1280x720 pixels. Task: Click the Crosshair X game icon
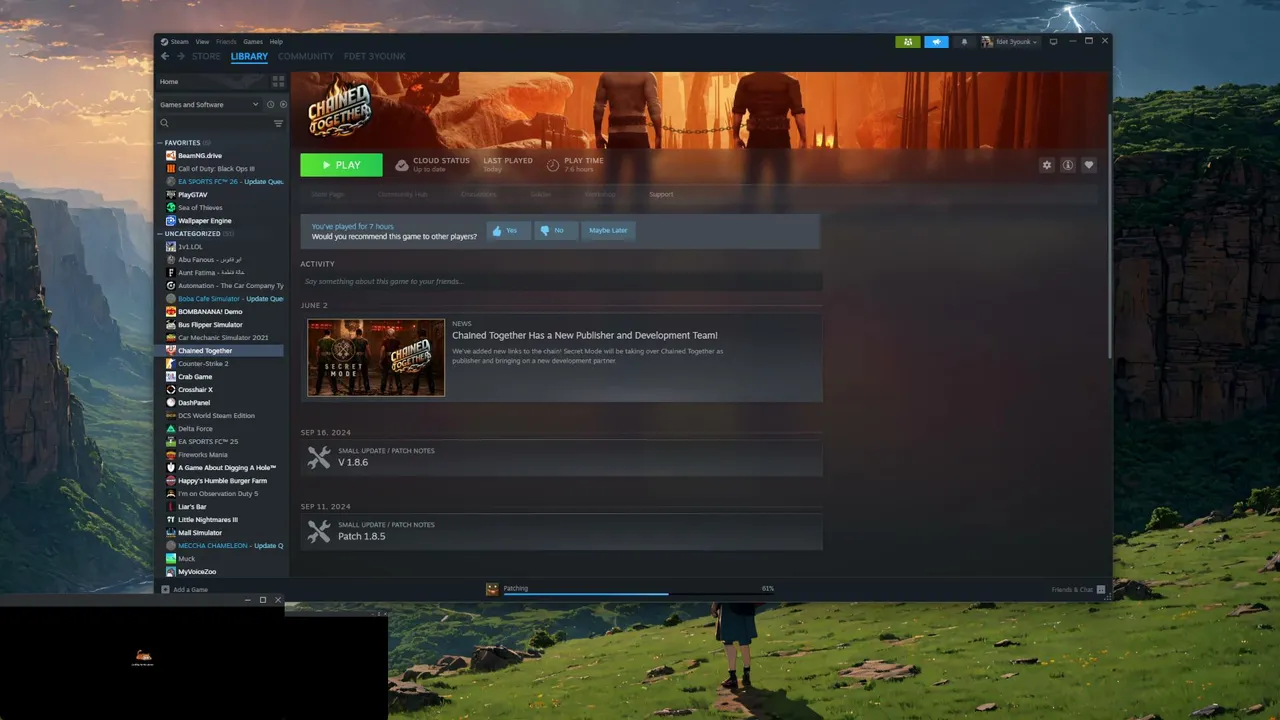pyautogui.click(x=171, y=390)
